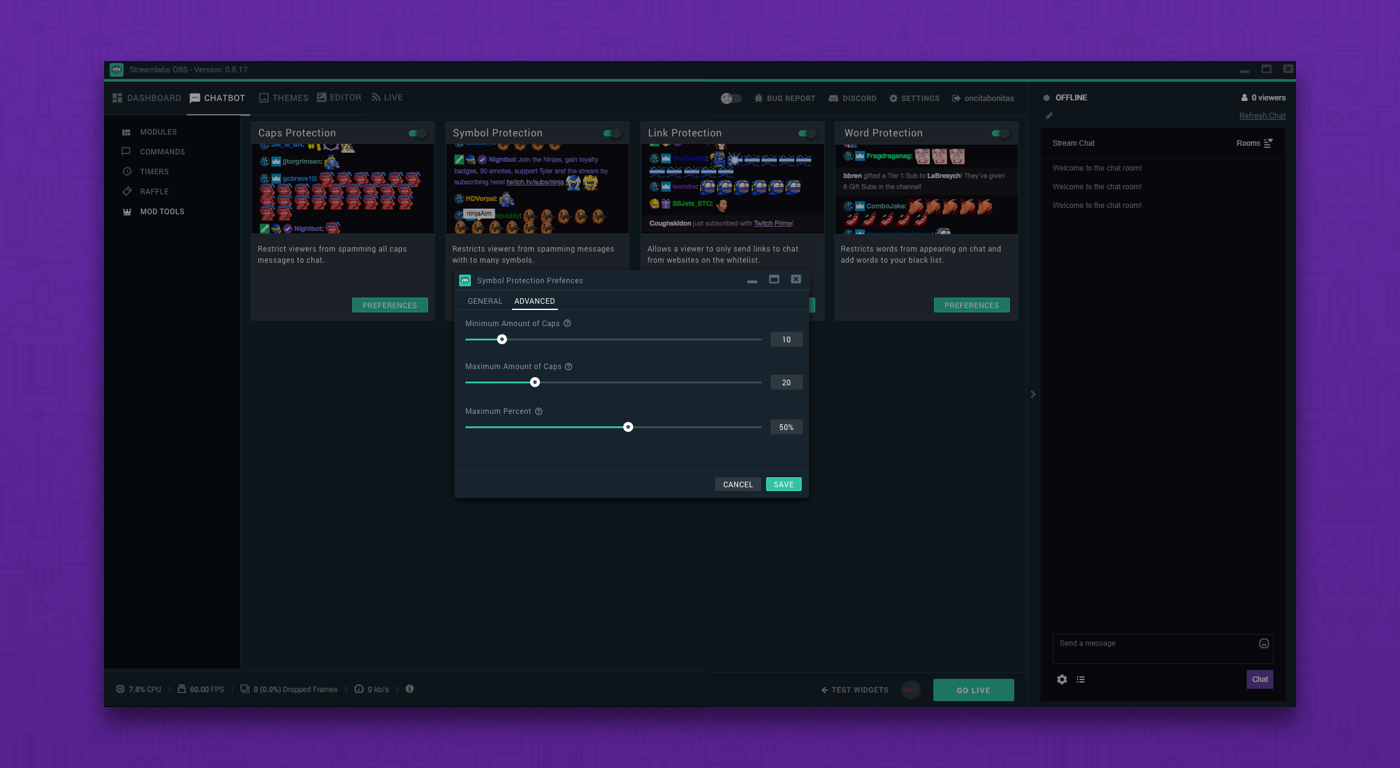Click Link Protection chat preview thumbnail
Viewport: 1400px width, 768px height.
click(x=732, y=189)
